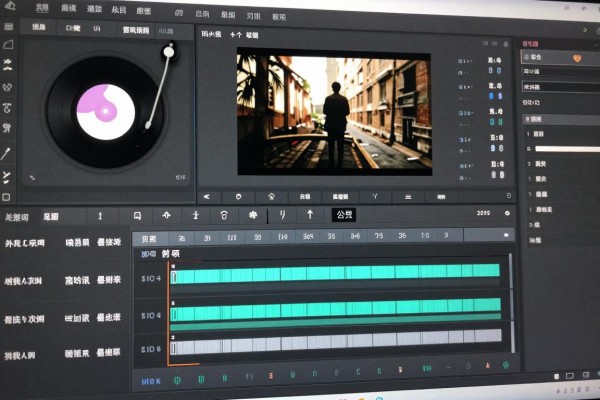Click the 9 marker on the timeline ruler
Viewport: 600px width, 400px height.
tap(446, 235)
